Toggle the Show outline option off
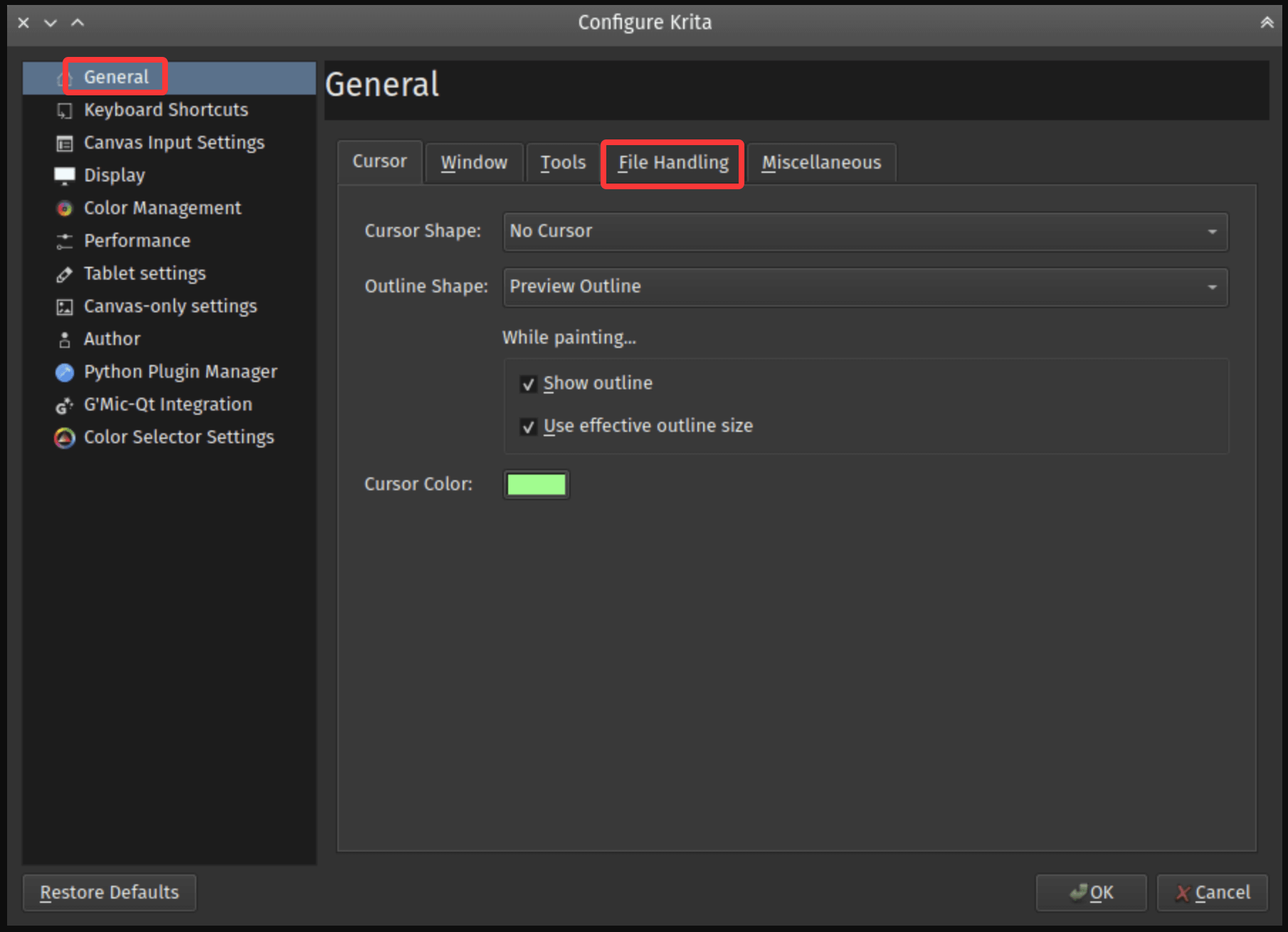Viewport: 1288px width, 932px height. [528, 383]
